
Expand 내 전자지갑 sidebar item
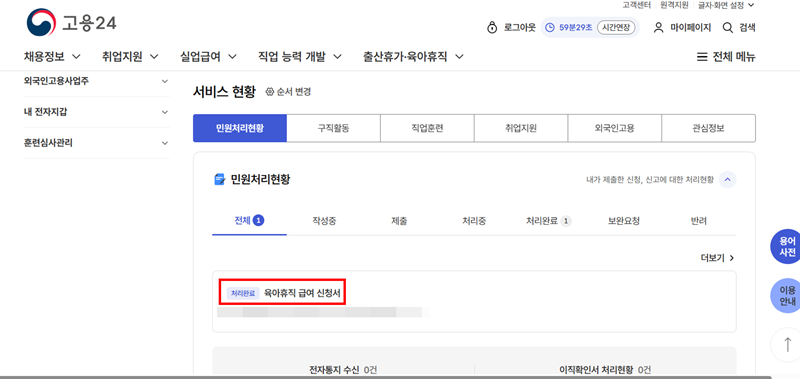[96, 112]
